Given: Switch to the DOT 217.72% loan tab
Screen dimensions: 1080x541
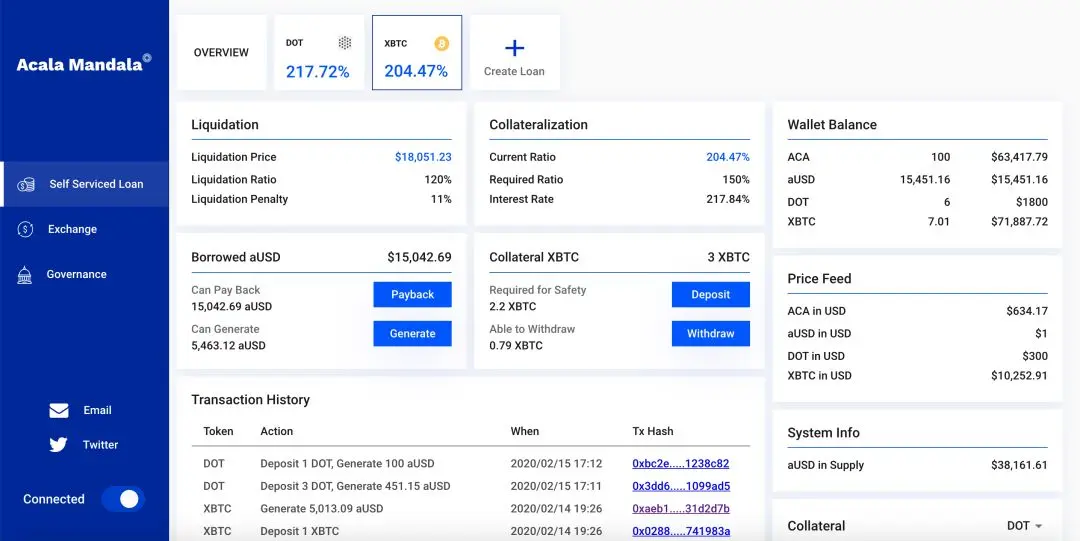Looking at the screenshot, I should point(319,52).
